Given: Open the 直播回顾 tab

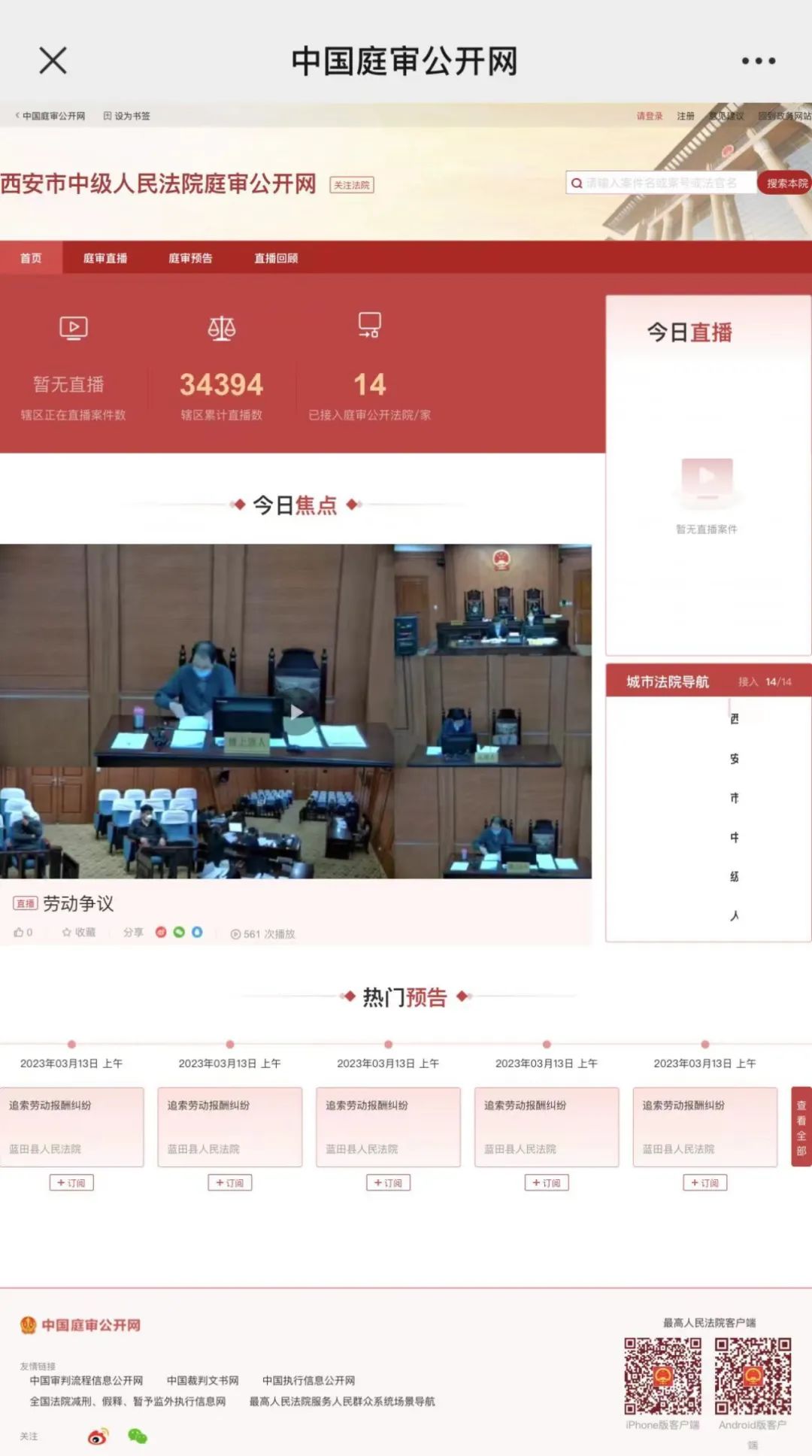Looking at the screenshot, I should [x=276, y=258].
